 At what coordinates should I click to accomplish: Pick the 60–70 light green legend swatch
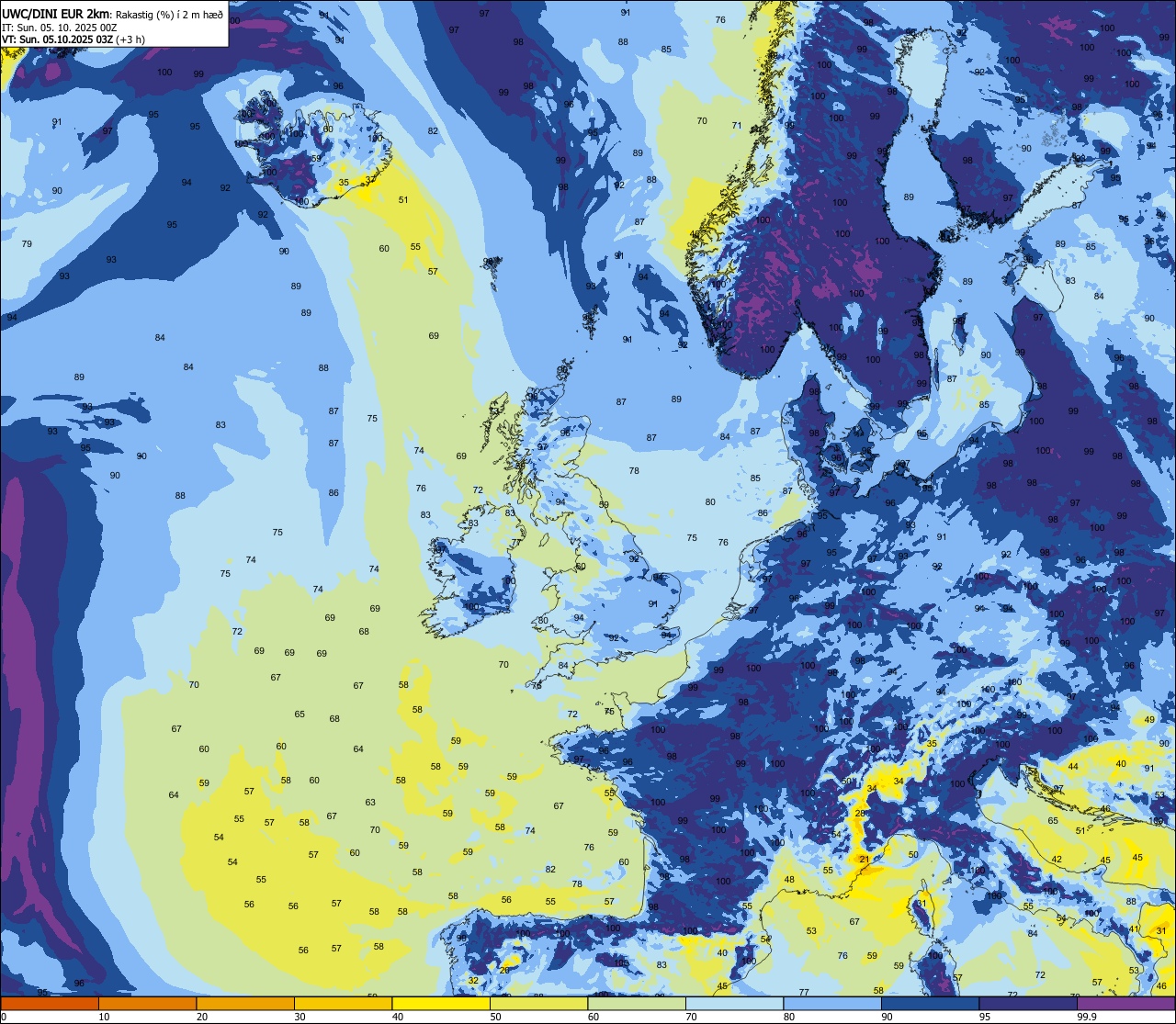tap(637, 1003)
